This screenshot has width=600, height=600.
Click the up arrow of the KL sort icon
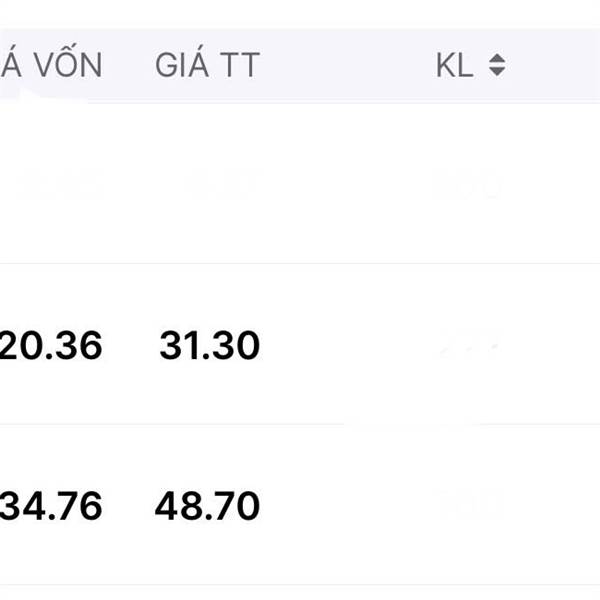click(497, 59)
